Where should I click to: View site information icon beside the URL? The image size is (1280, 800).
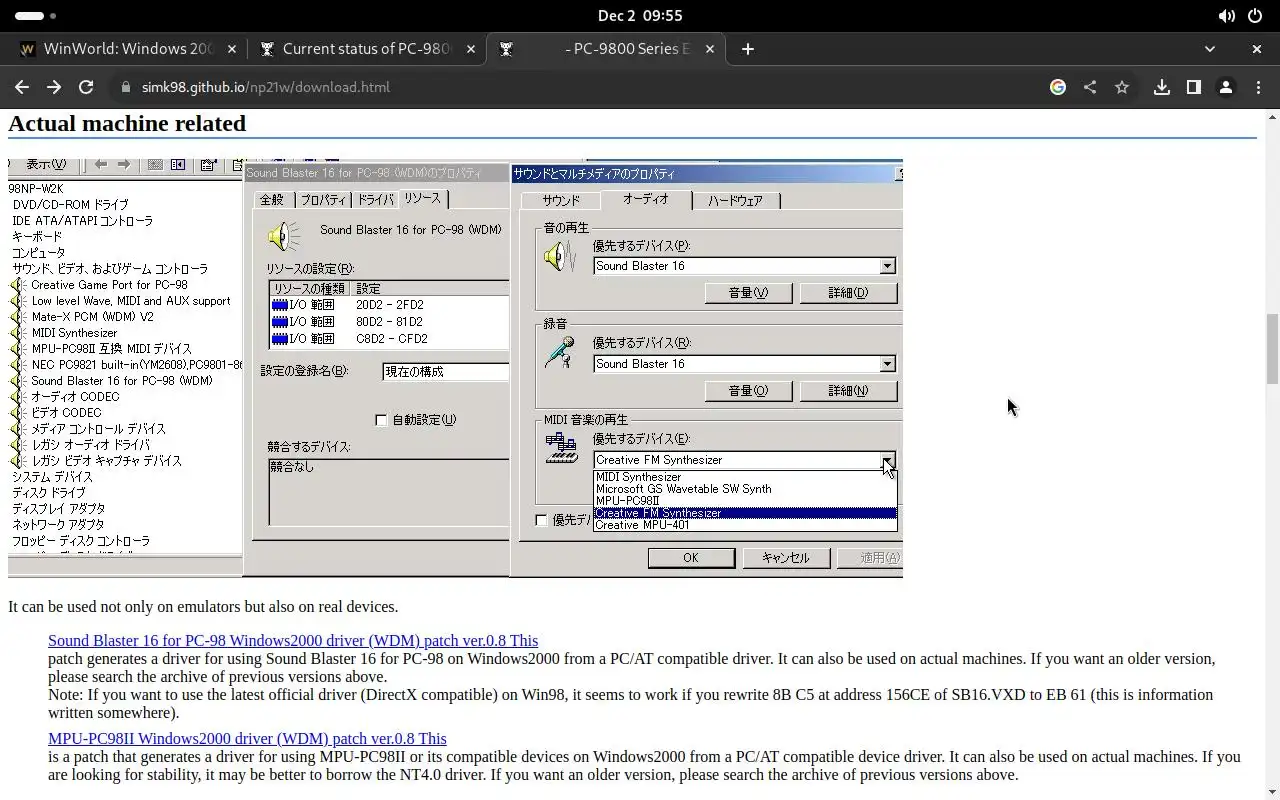(x=125, y=87)
